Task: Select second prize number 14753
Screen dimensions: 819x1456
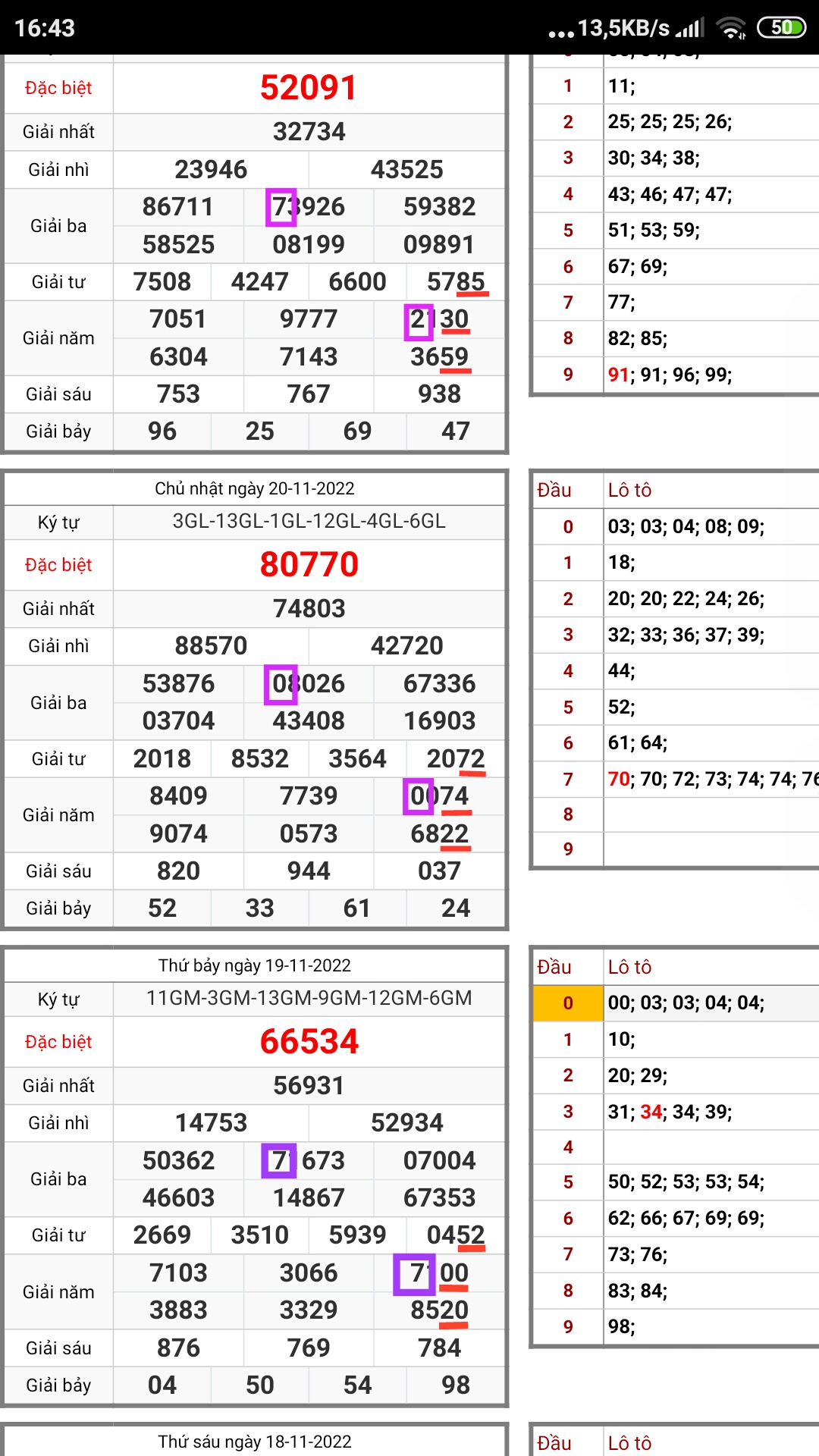Action: pos(211,1123)
